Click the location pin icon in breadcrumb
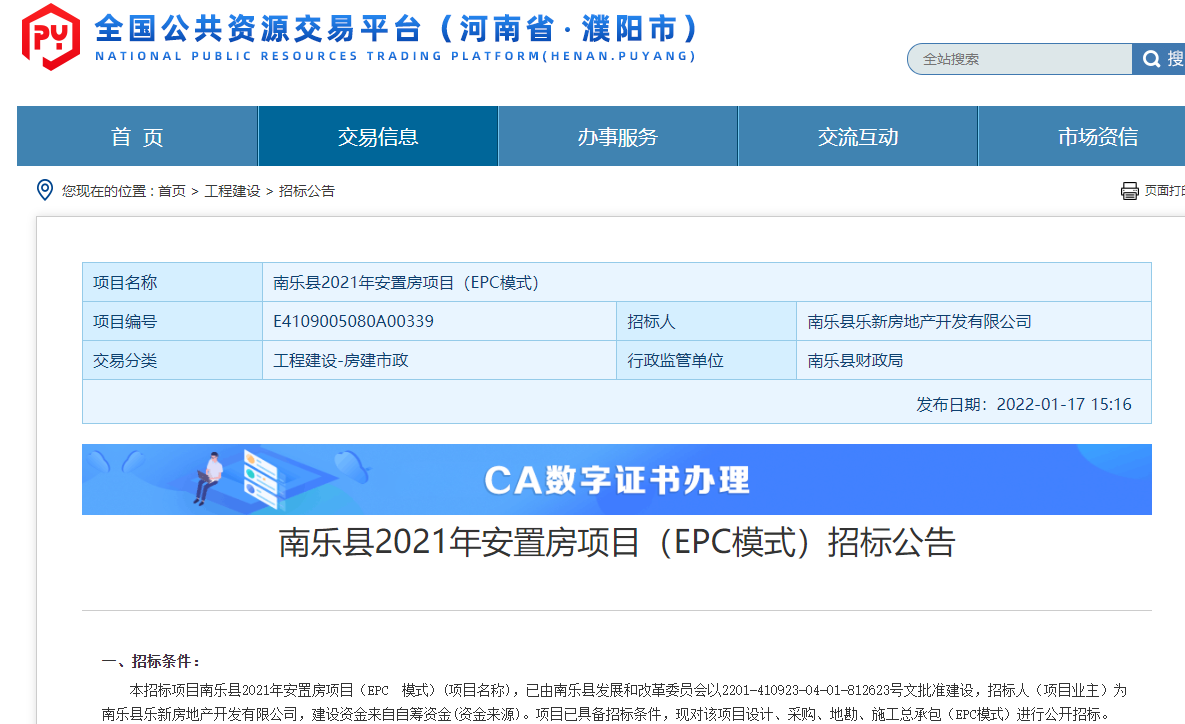 44,190
